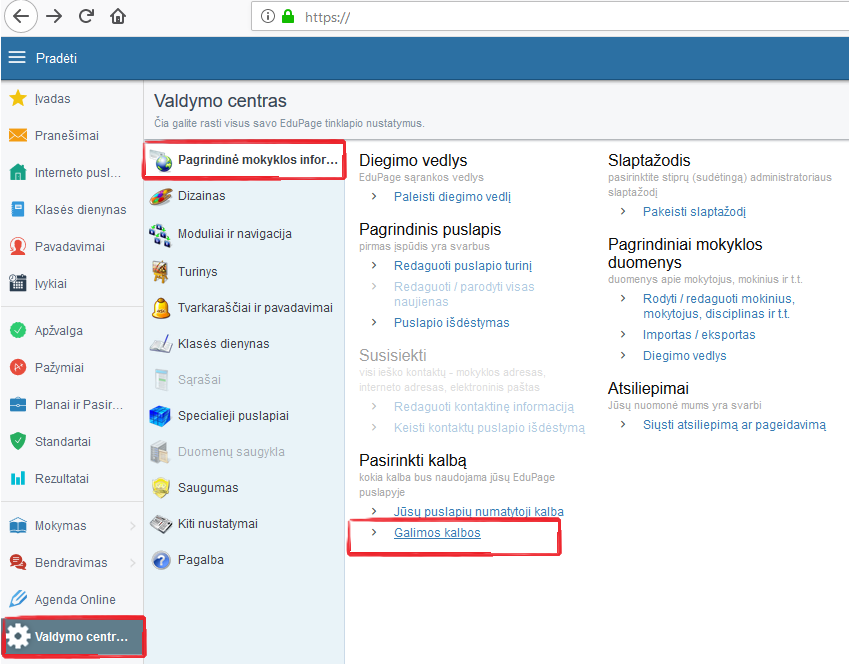The width and height of the screenshot is (849, 664).
Task: Click the question mark icon for Pagalba
Action: [x=161, y=560]
